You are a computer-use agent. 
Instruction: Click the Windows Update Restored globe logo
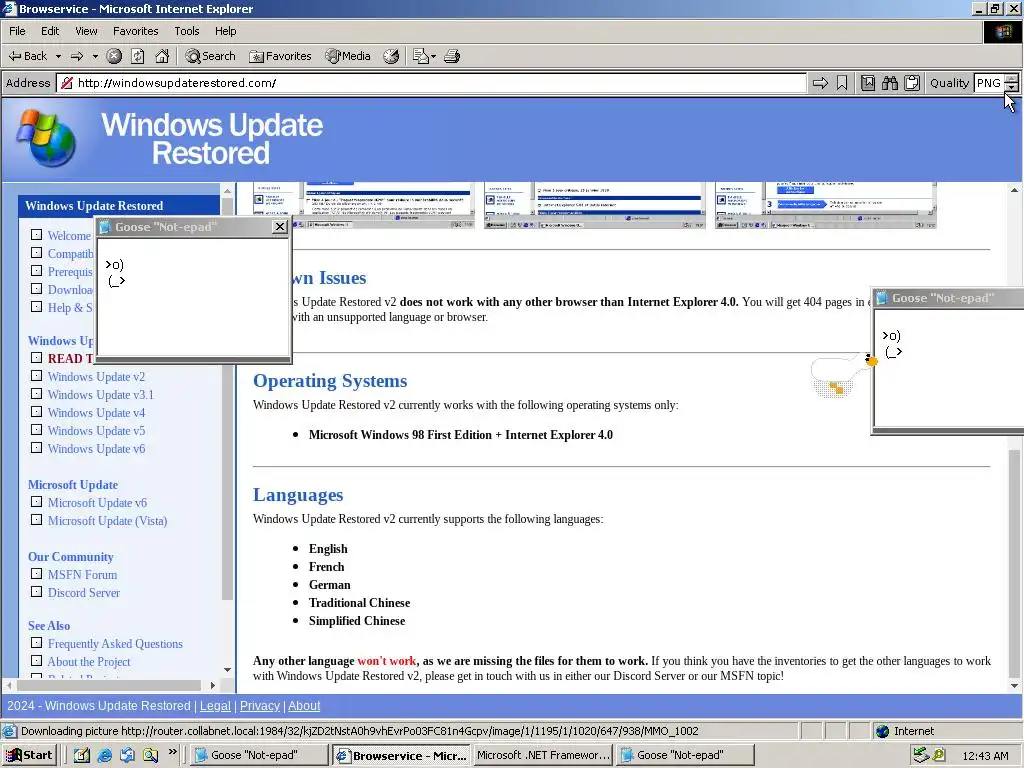[x=46, y=138]
